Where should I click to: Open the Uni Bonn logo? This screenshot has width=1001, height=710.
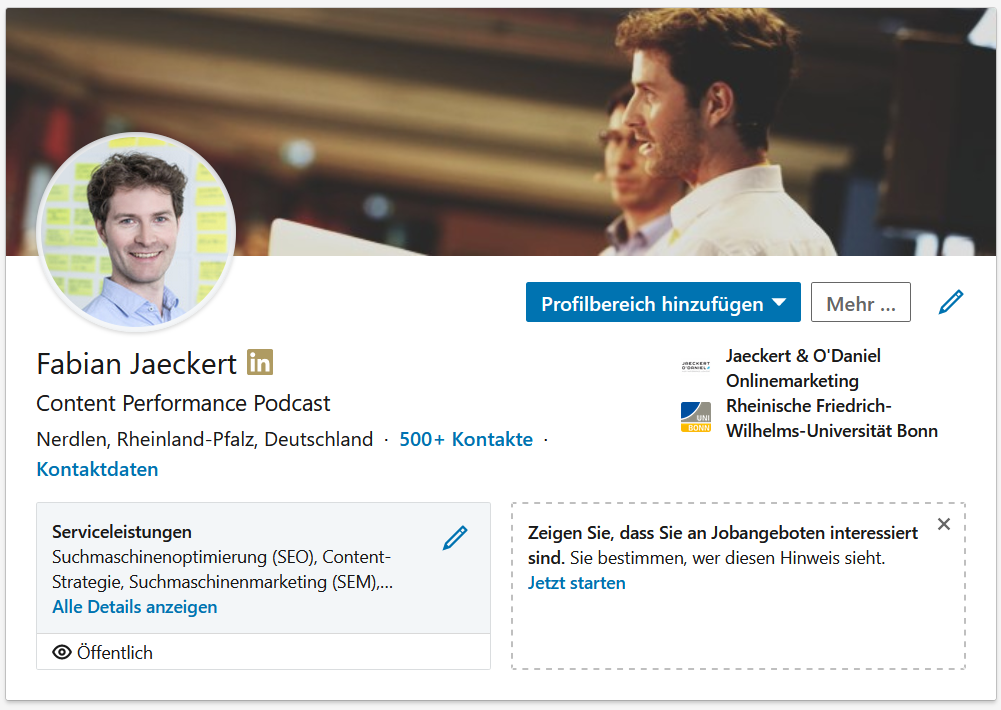(696, 417)
